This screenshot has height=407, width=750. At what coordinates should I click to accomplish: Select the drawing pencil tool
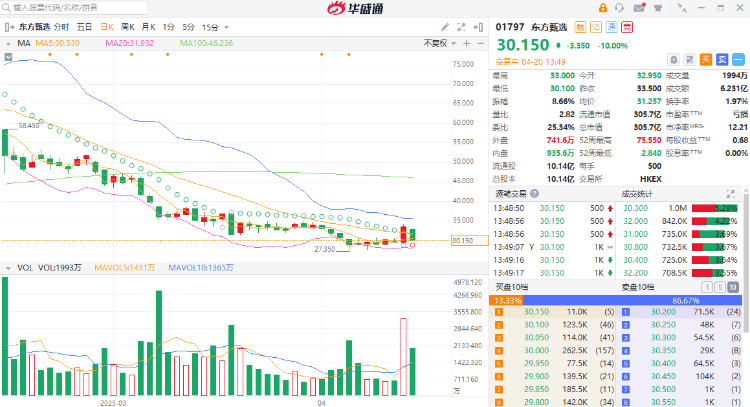pyautogui.click(x=445, y=27)
